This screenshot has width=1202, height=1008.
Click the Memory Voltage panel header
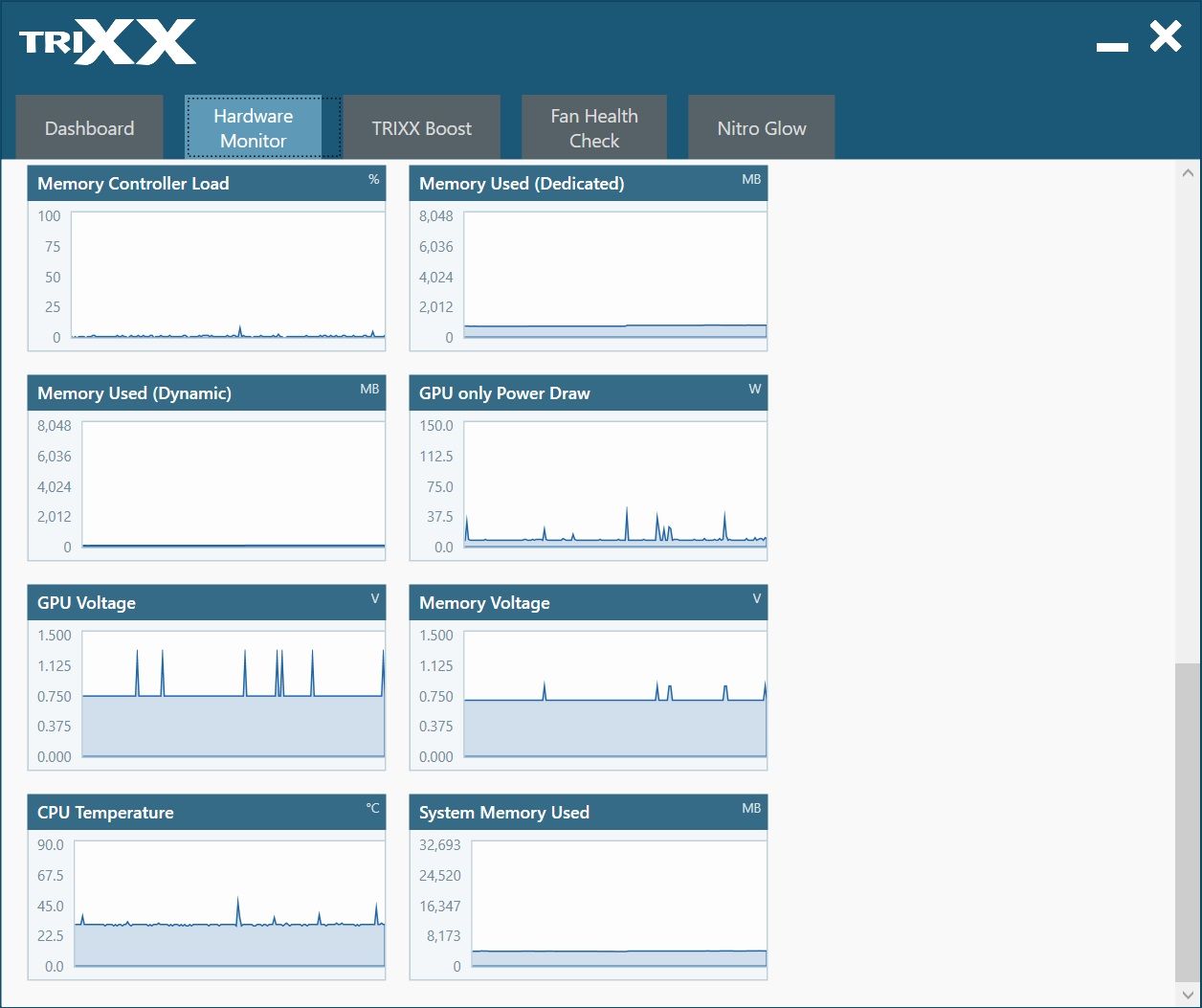pyautogui.click(x=589, y=602)
